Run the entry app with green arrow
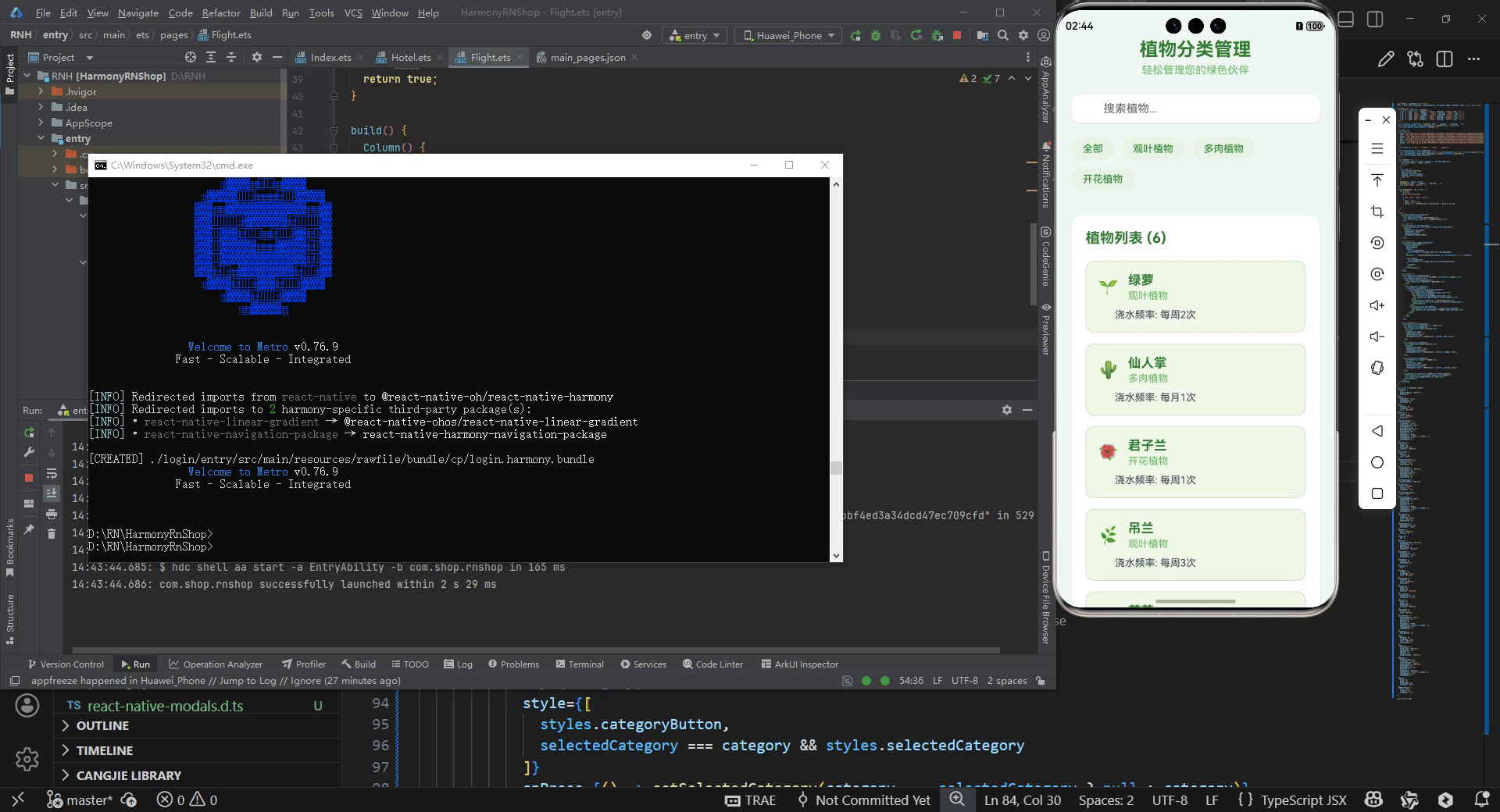Viewport: 1500px width, 812px height. pos(856,35)
